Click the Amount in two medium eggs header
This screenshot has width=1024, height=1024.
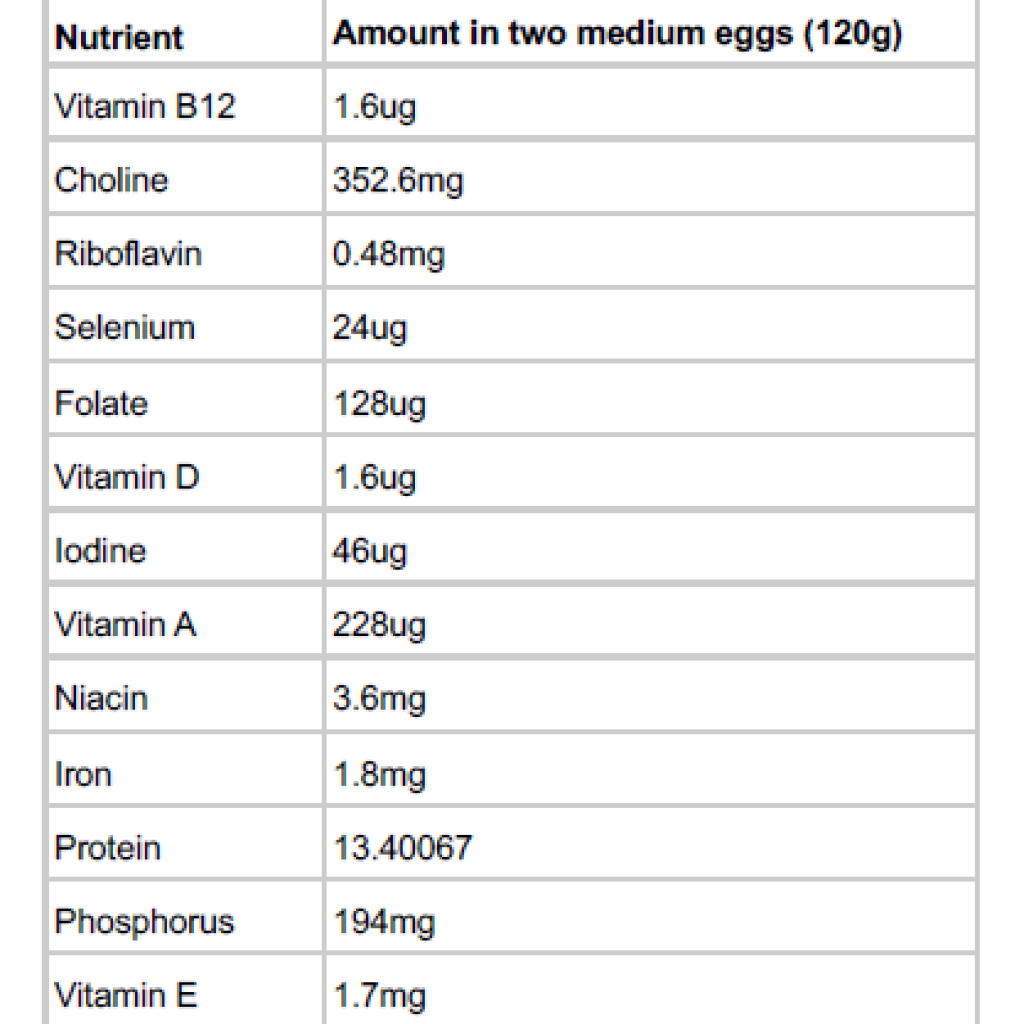tap(617, 34)
